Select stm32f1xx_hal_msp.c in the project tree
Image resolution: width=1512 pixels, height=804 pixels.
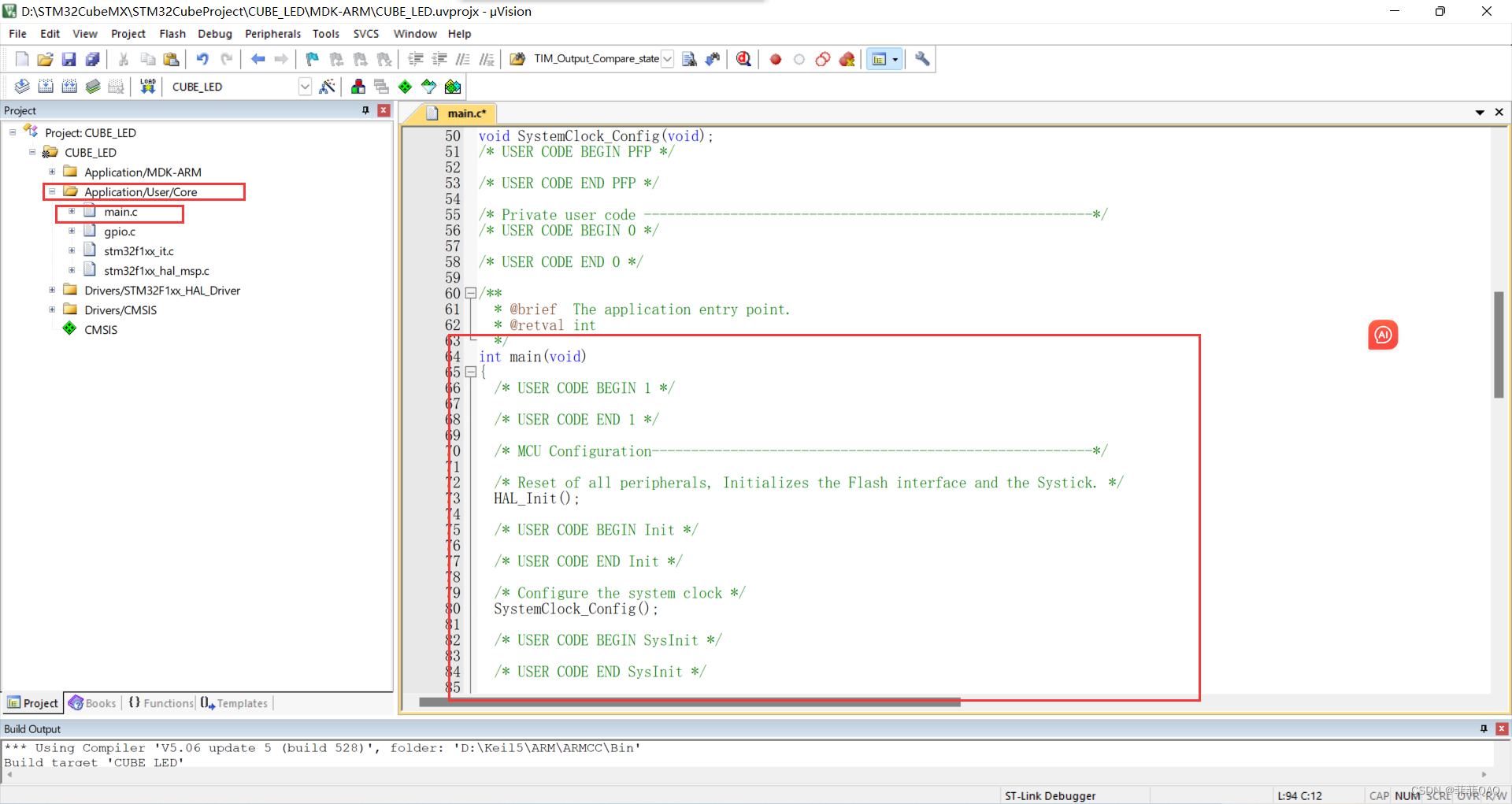[156, 271]
